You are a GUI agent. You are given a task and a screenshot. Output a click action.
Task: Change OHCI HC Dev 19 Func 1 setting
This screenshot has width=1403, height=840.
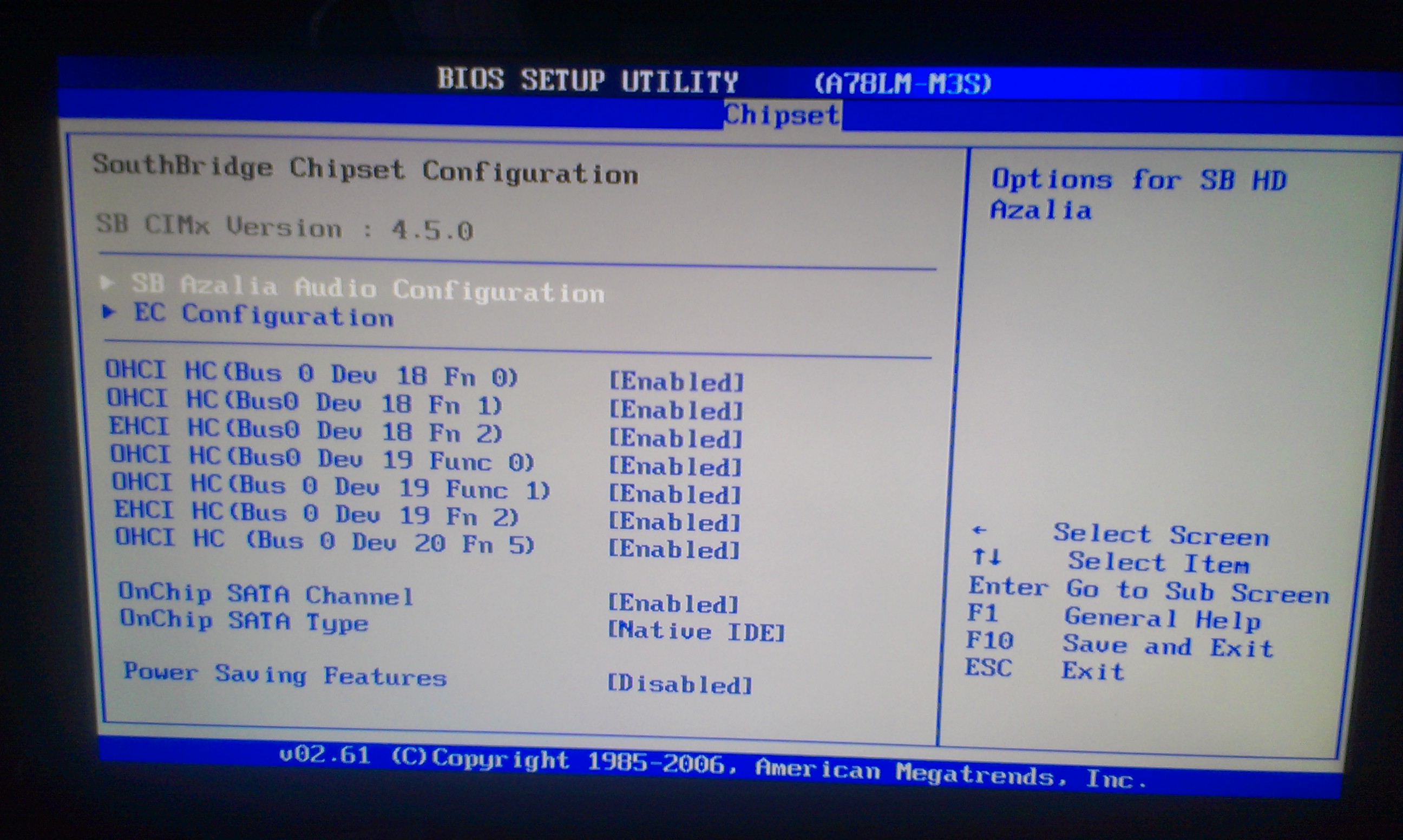click(674, 495)
